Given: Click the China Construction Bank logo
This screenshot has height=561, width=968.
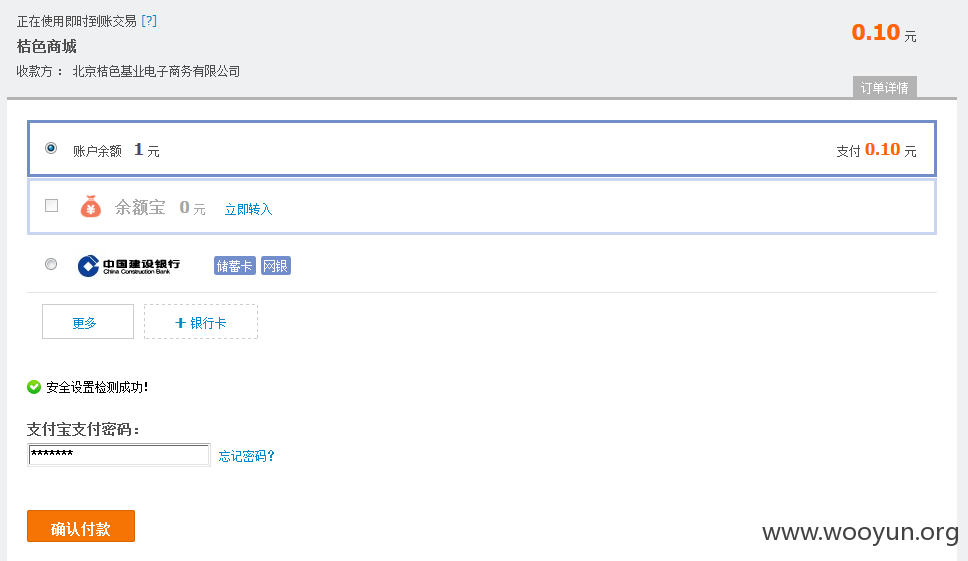Looking at the screenshot, I should coord(129,266).
